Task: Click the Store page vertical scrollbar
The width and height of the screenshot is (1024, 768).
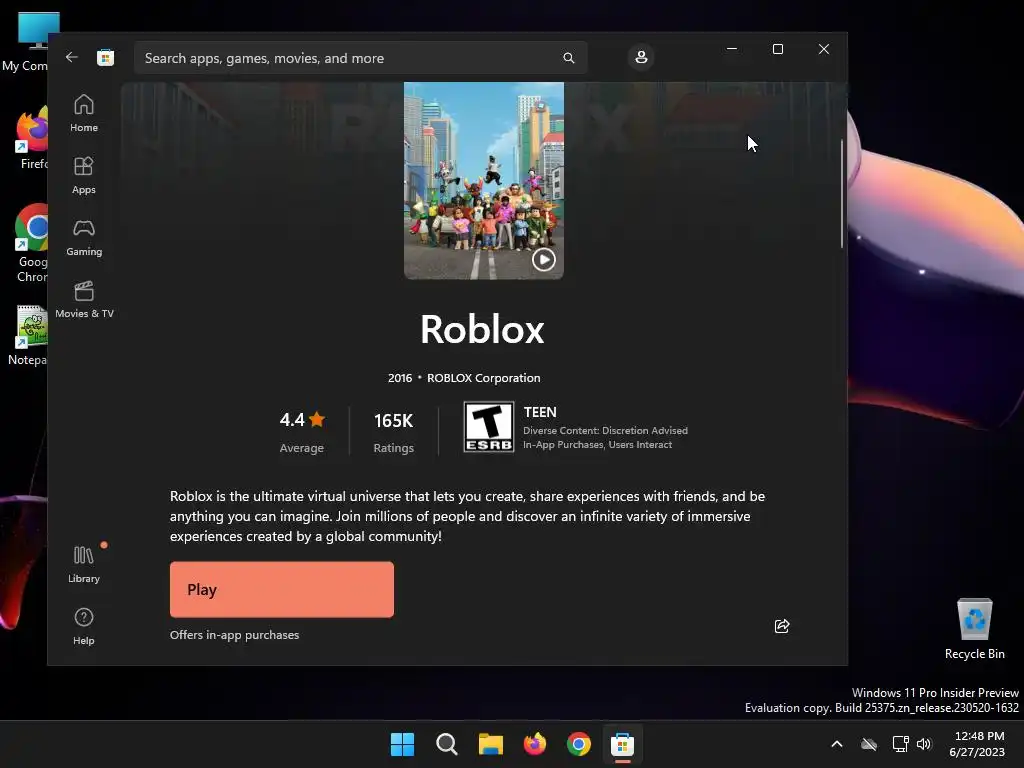Action: (842, 193)
